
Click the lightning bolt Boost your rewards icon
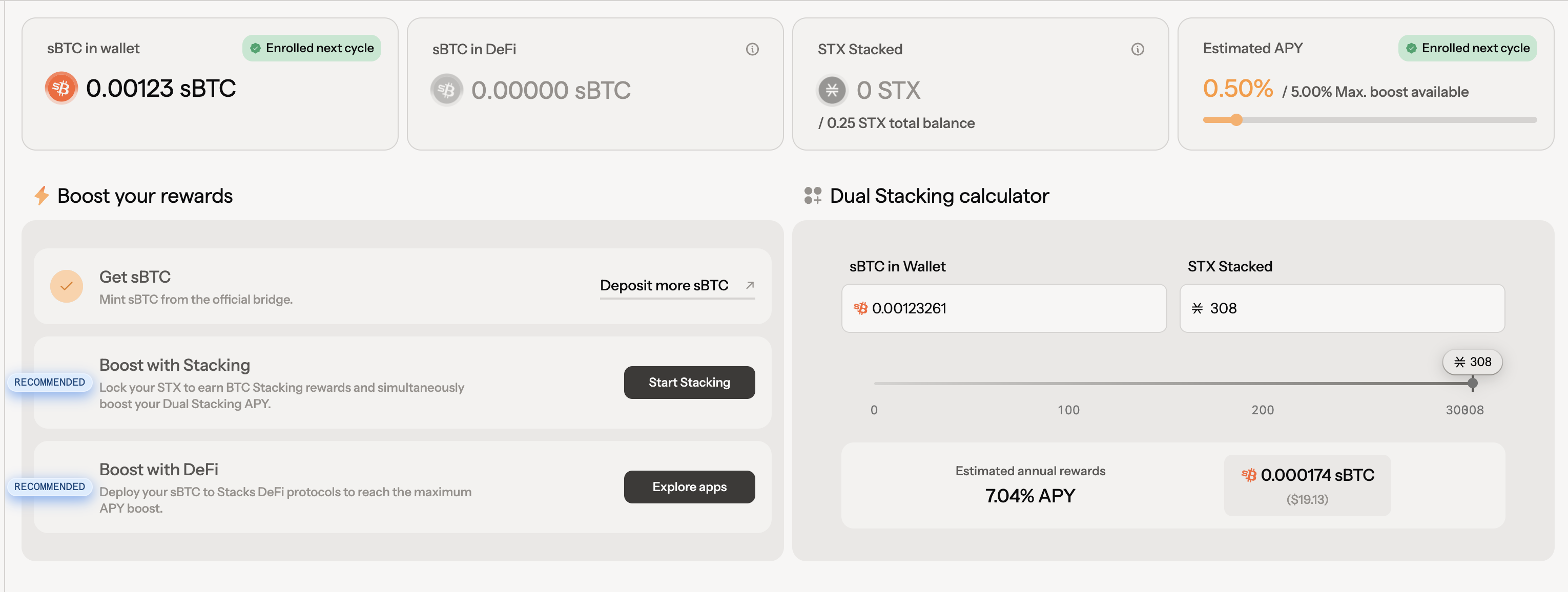[42, 195]
